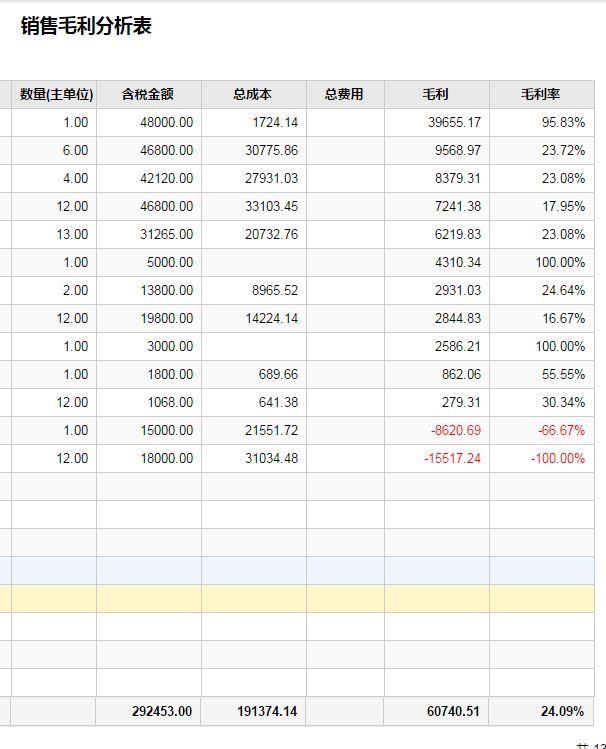Select the 销售毛利分析表 title text
Image resolution: width=606 pixels, height=749 pixels.
[x=86, y=26]
